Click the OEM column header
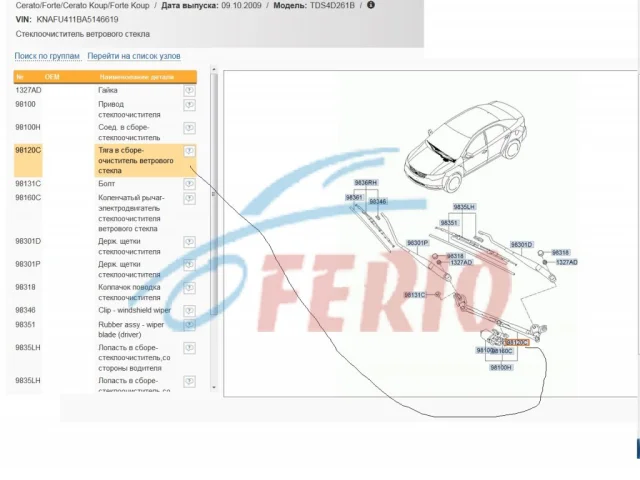 [x=52, y=77]
